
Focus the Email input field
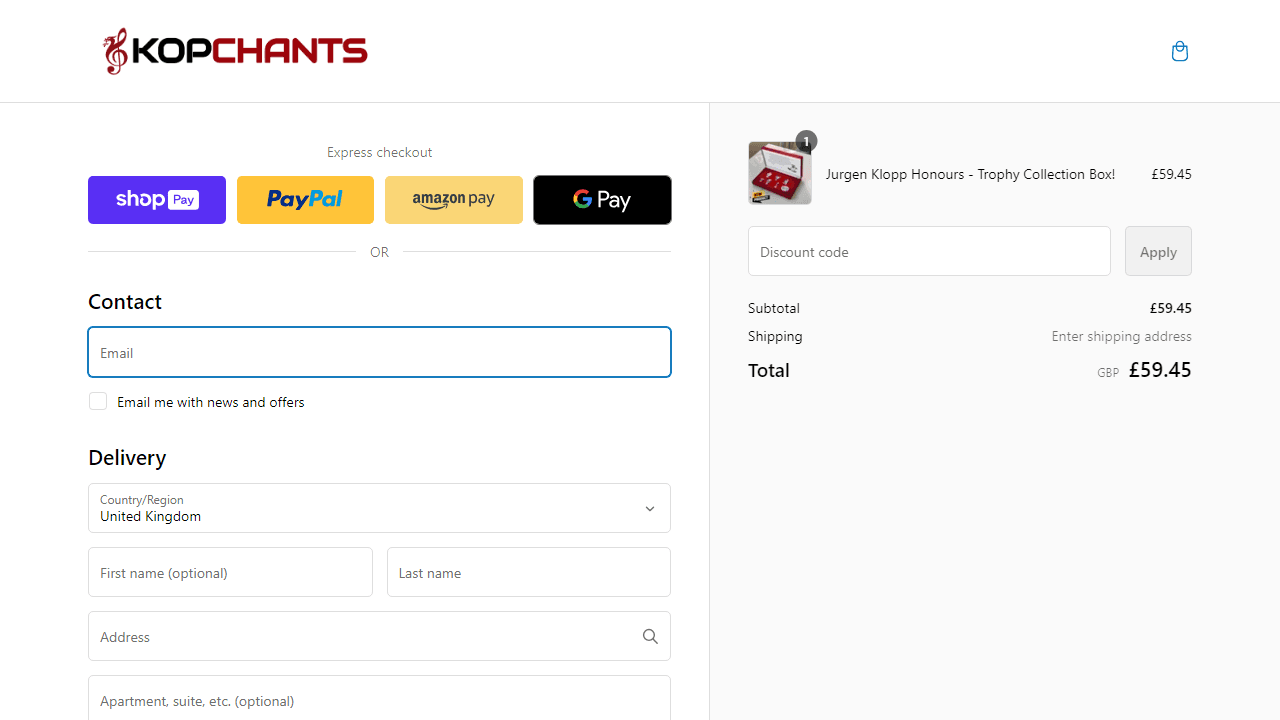point(379,352)
